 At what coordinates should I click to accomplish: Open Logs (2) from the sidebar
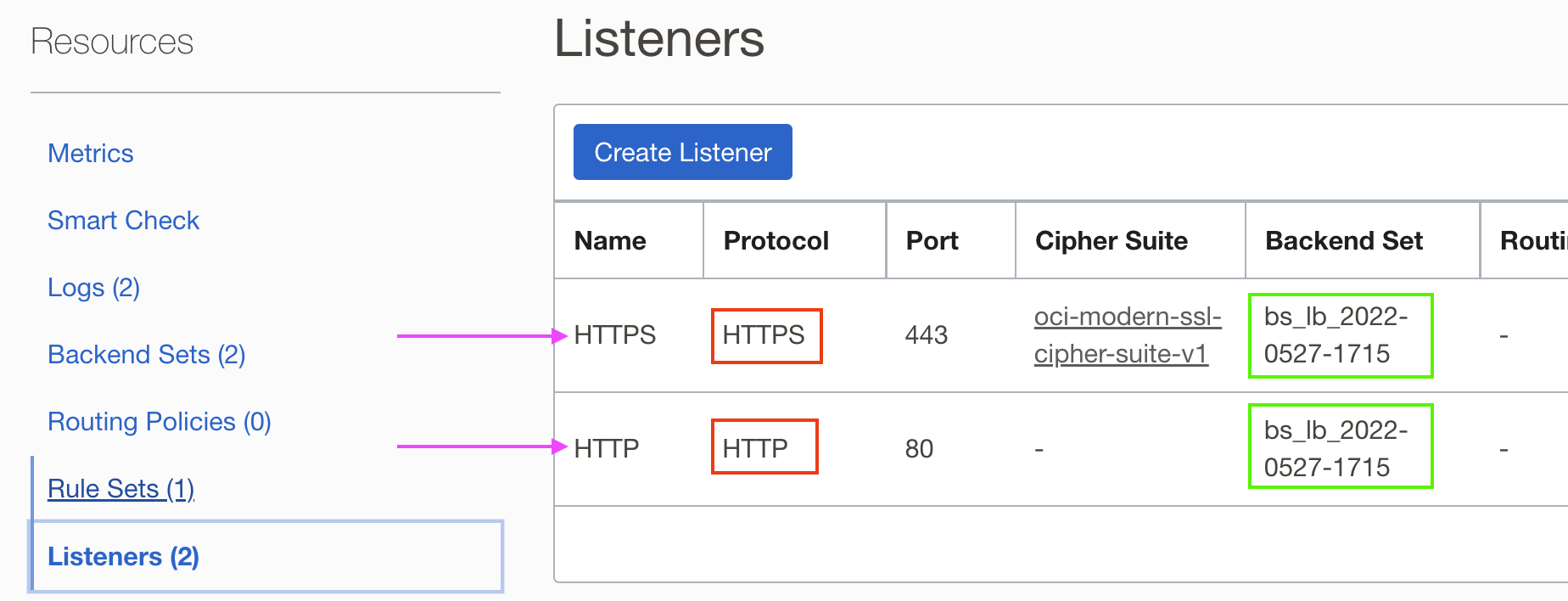click(x=93, y=288)
